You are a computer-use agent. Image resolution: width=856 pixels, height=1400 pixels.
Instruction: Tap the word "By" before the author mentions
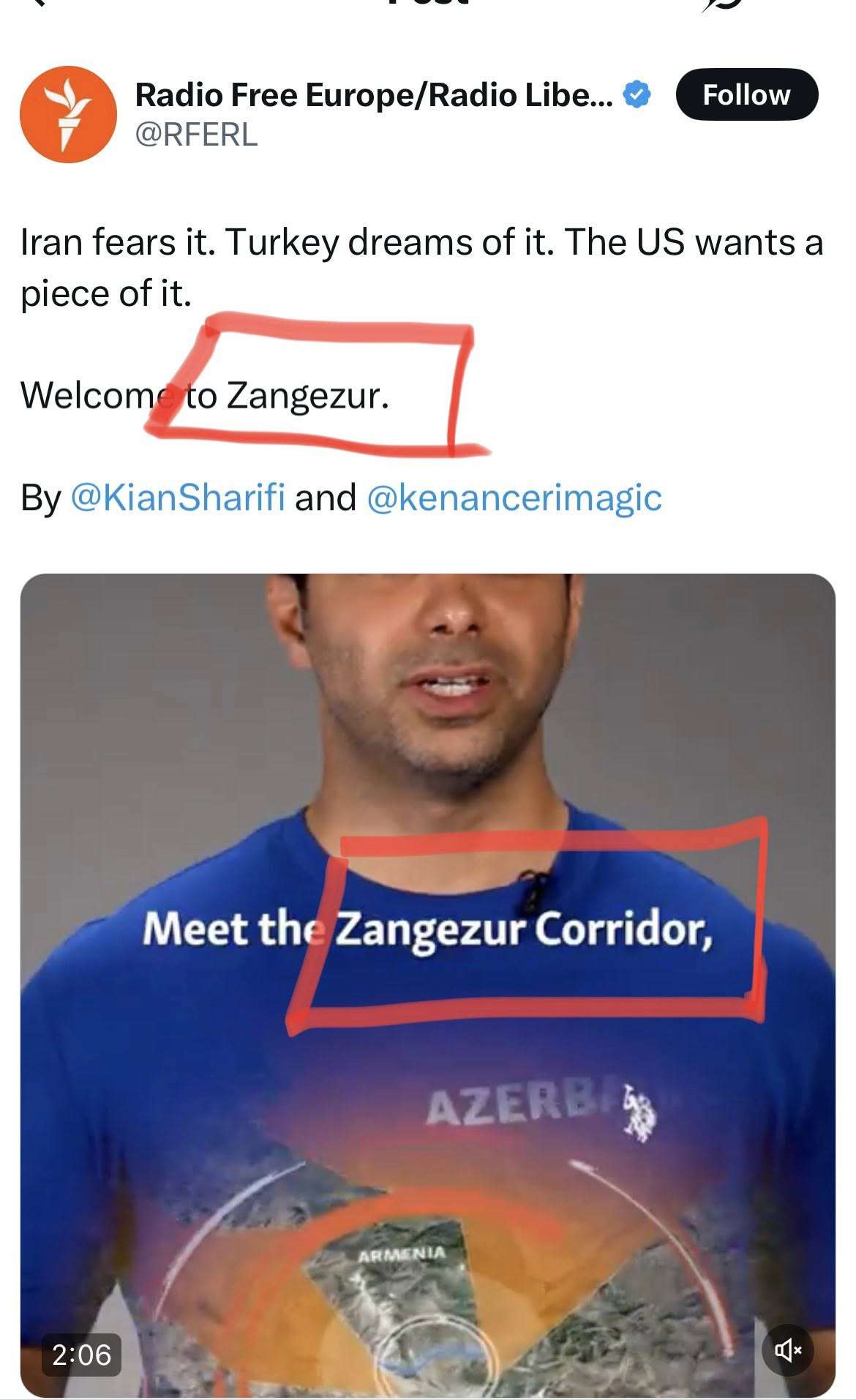point(41,499)
